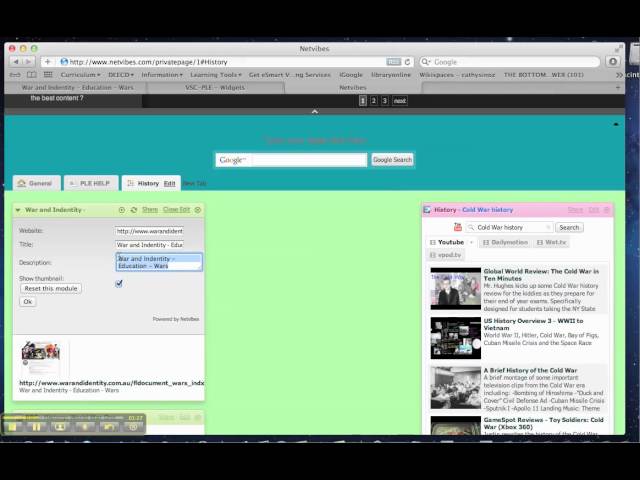The image size is (640, 480).
Task: Click Share link in War and Indentity header
Action: [x=150, y=210]
